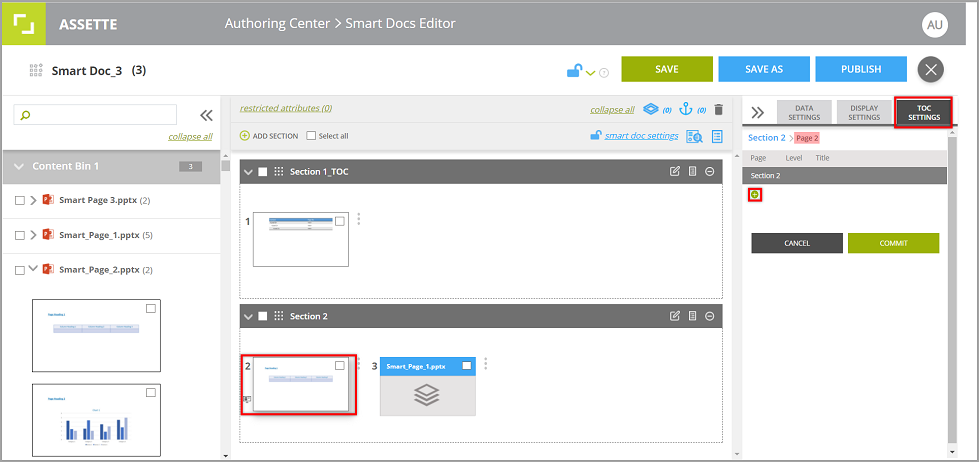The height and width of the screenshot is (462, 979).
Task: Click the Content Bin 1 count badge
Action: tap(190, 167)
